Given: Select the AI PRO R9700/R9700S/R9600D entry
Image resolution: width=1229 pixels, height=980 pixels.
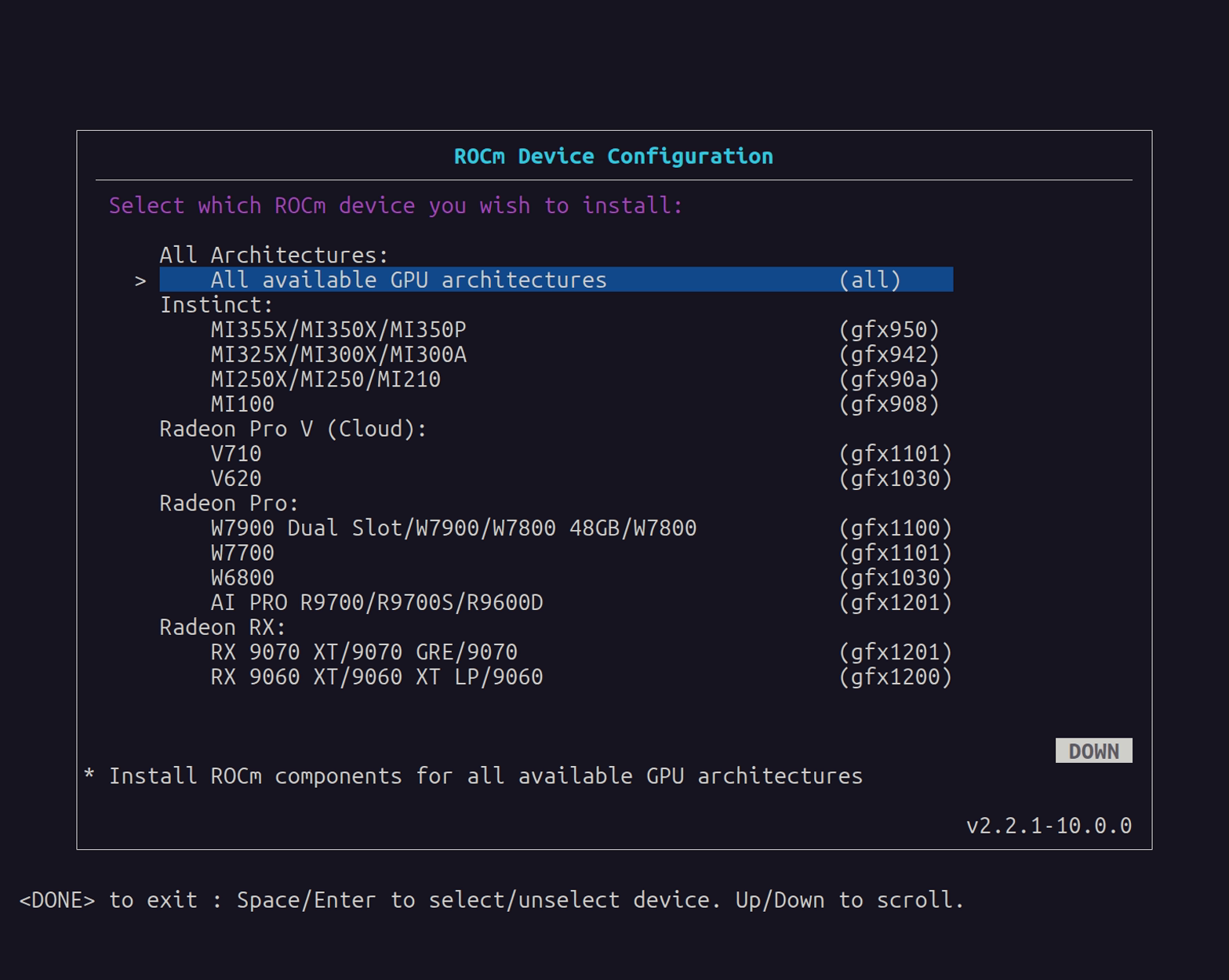Looking at the screenshot, I should (x=581, y=603).
